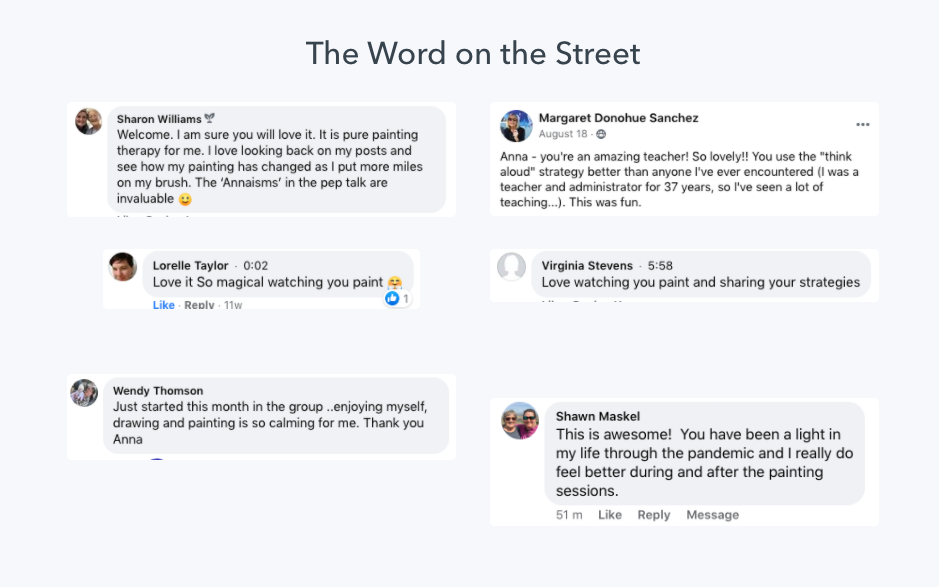Viewport: 939px width, 587px height.
Task: Jump to the 0:02 video timestamp
Action: [x=256, y=266]
